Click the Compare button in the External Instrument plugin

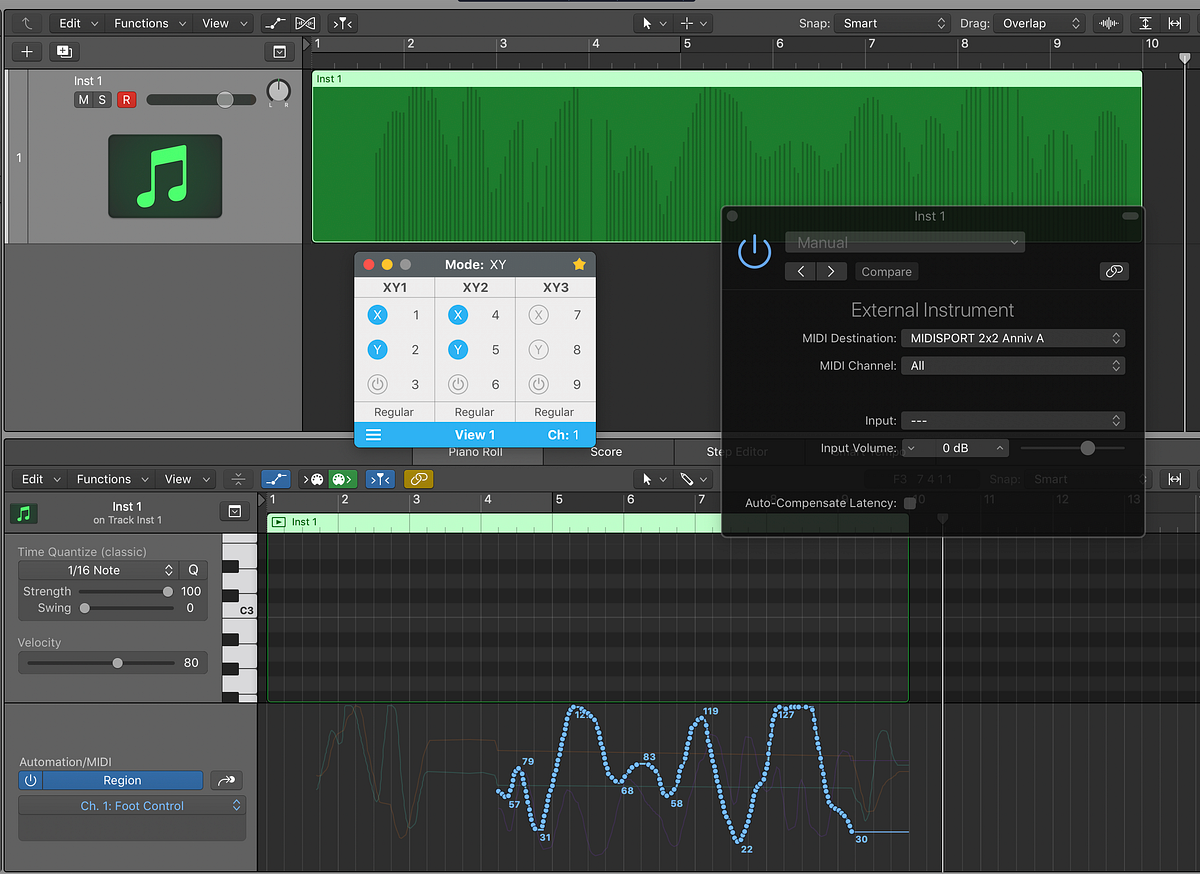tap(886, 271)
